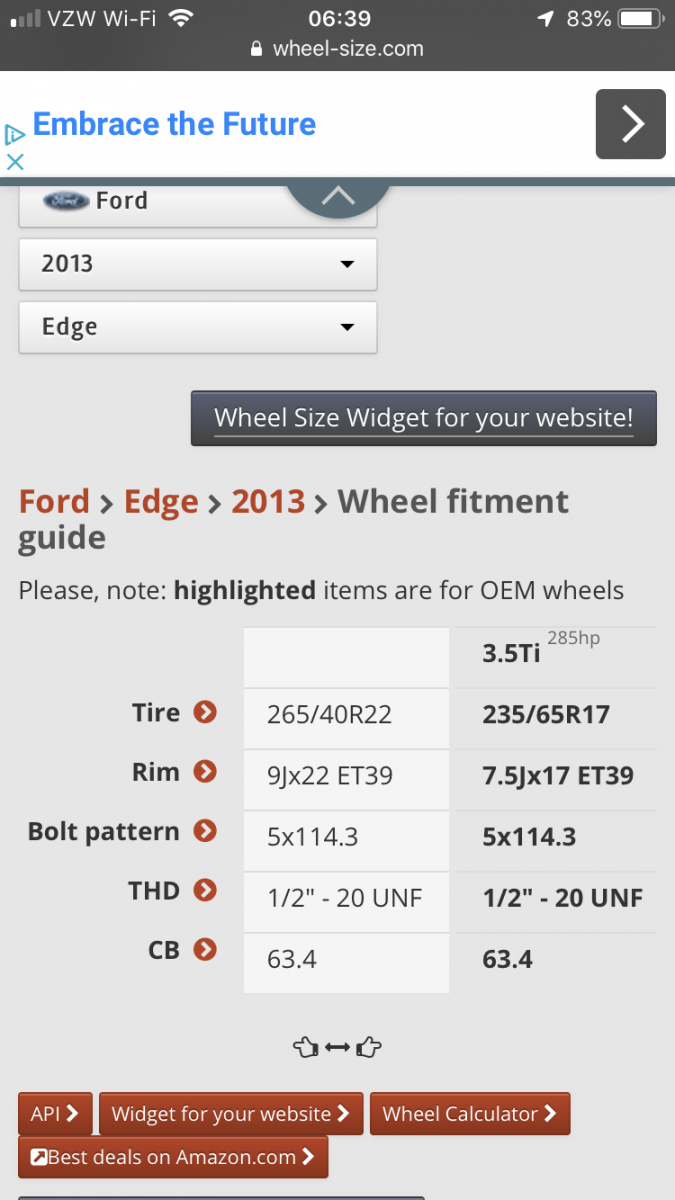Go to Ford breadcrumb link
Viewport: 675px width, 1200px height.
pyautogui.click(x=54, y=501)
